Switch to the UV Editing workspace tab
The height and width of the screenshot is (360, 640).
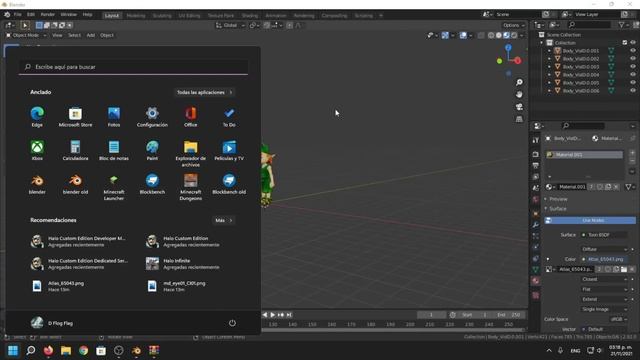189,16
